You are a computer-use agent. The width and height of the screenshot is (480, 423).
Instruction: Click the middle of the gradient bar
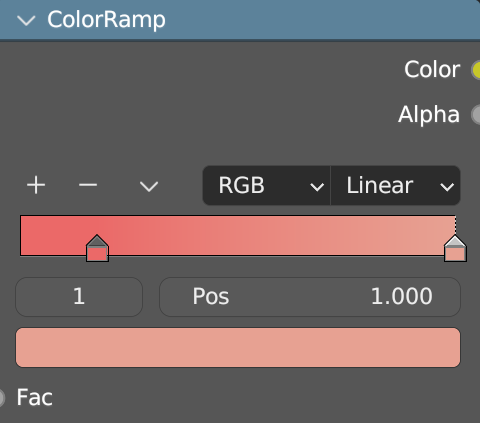tap(238, 236)
